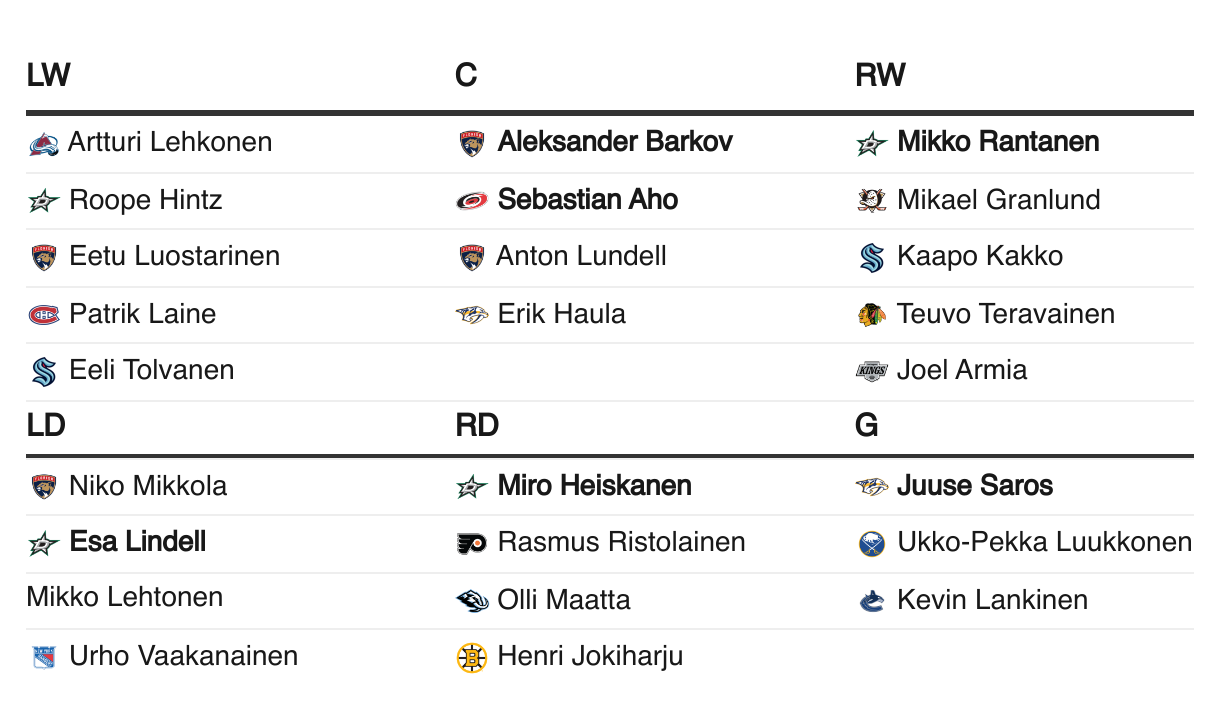Open Aleksander Barkov's player link
This screenshot has height=712, width=1220.
[615, 142]
